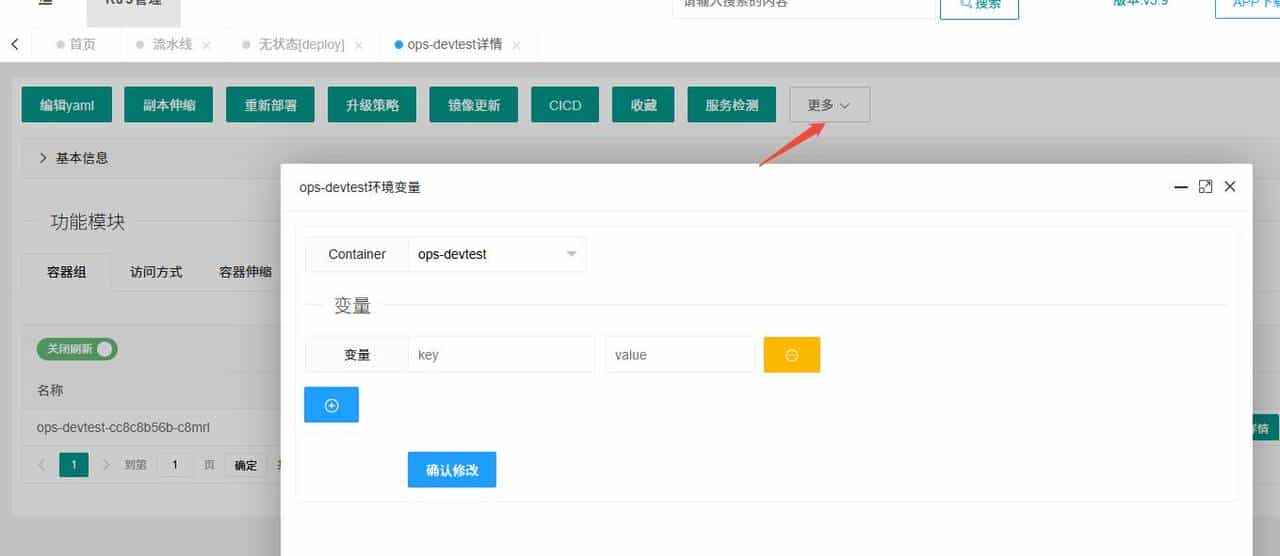
Task: Close the ops-devtest详情 tab
Action: point(516,45)
